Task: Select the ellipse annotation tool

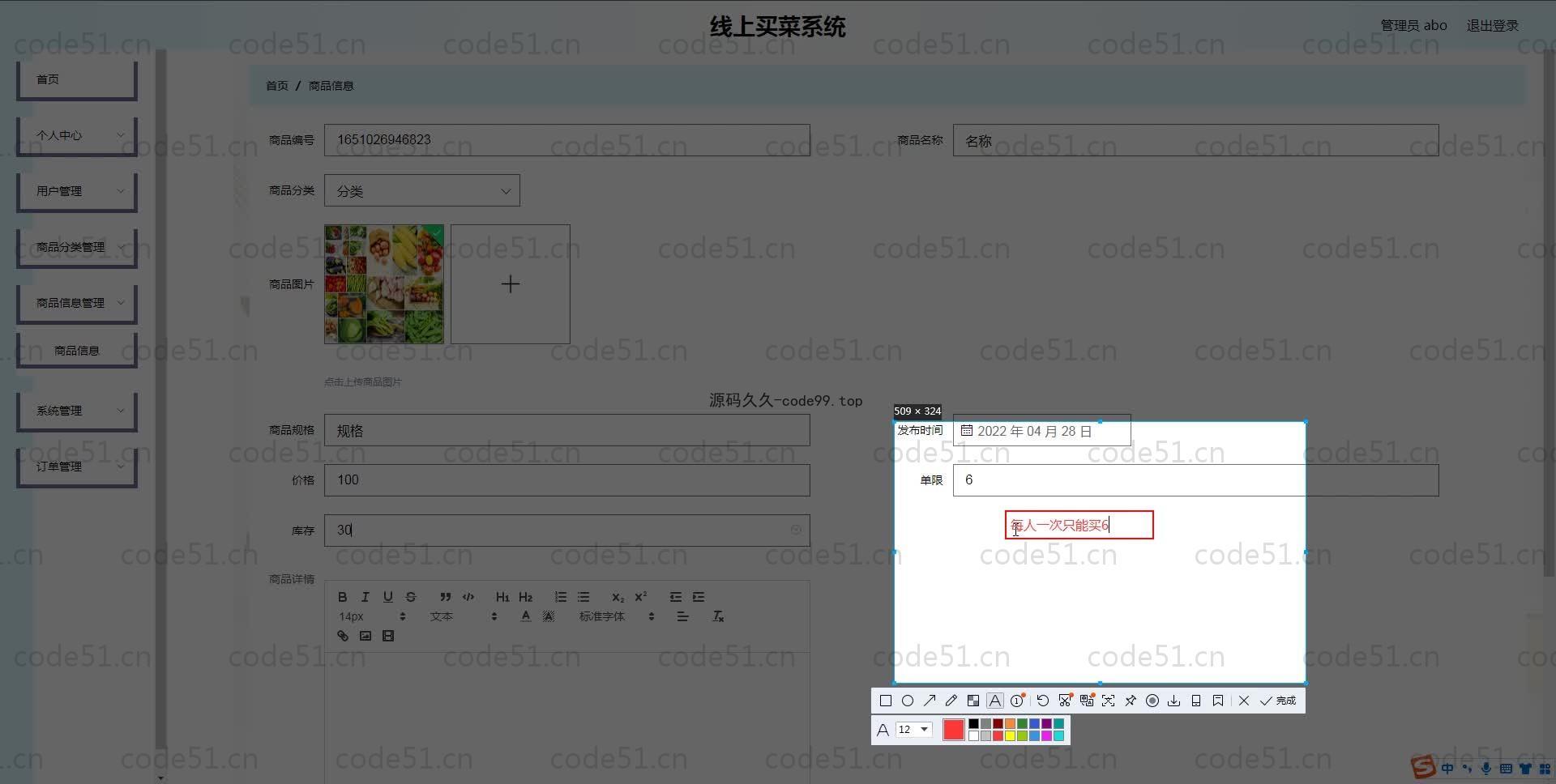Action: click(x=908, y=701)
